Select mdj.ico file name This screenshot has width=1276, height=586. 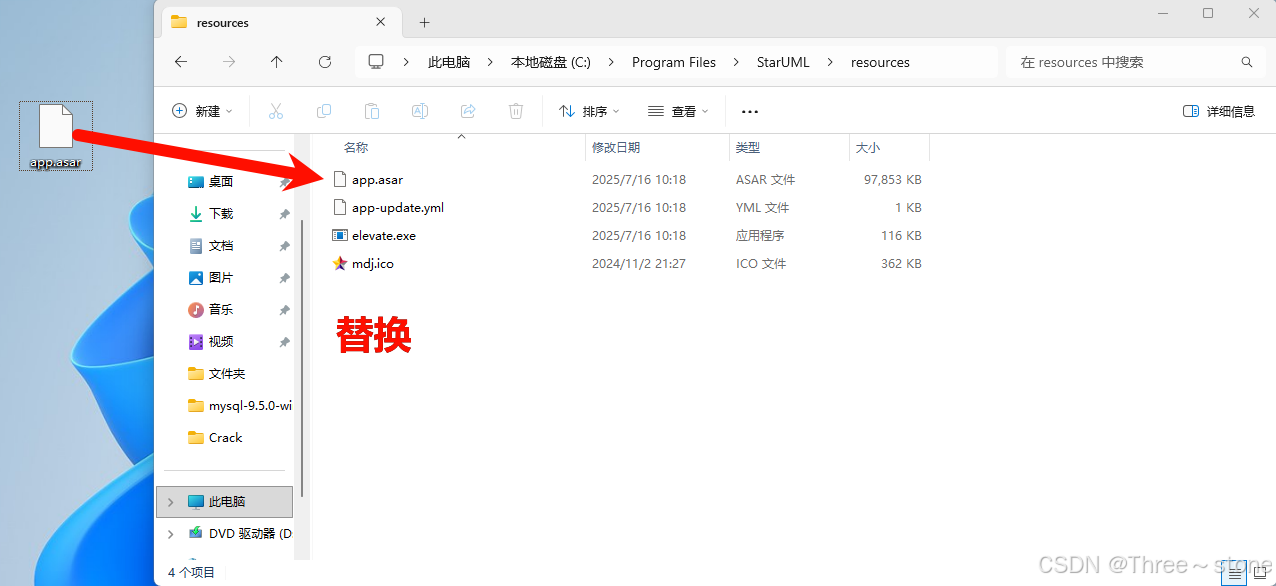(373, 264)
